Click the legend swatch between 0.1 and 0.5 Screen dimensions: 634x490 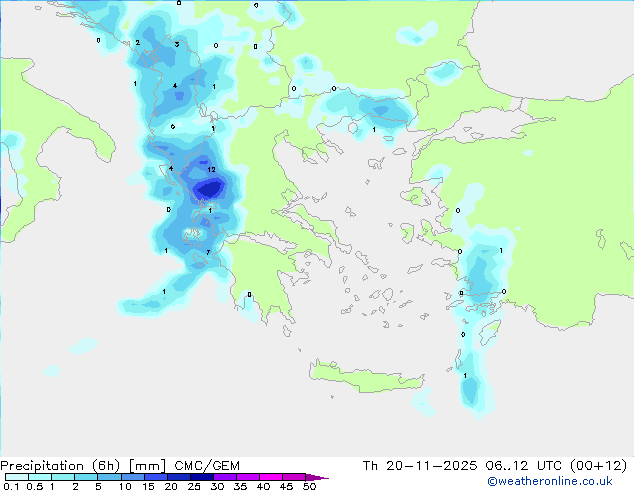(17, 477)
